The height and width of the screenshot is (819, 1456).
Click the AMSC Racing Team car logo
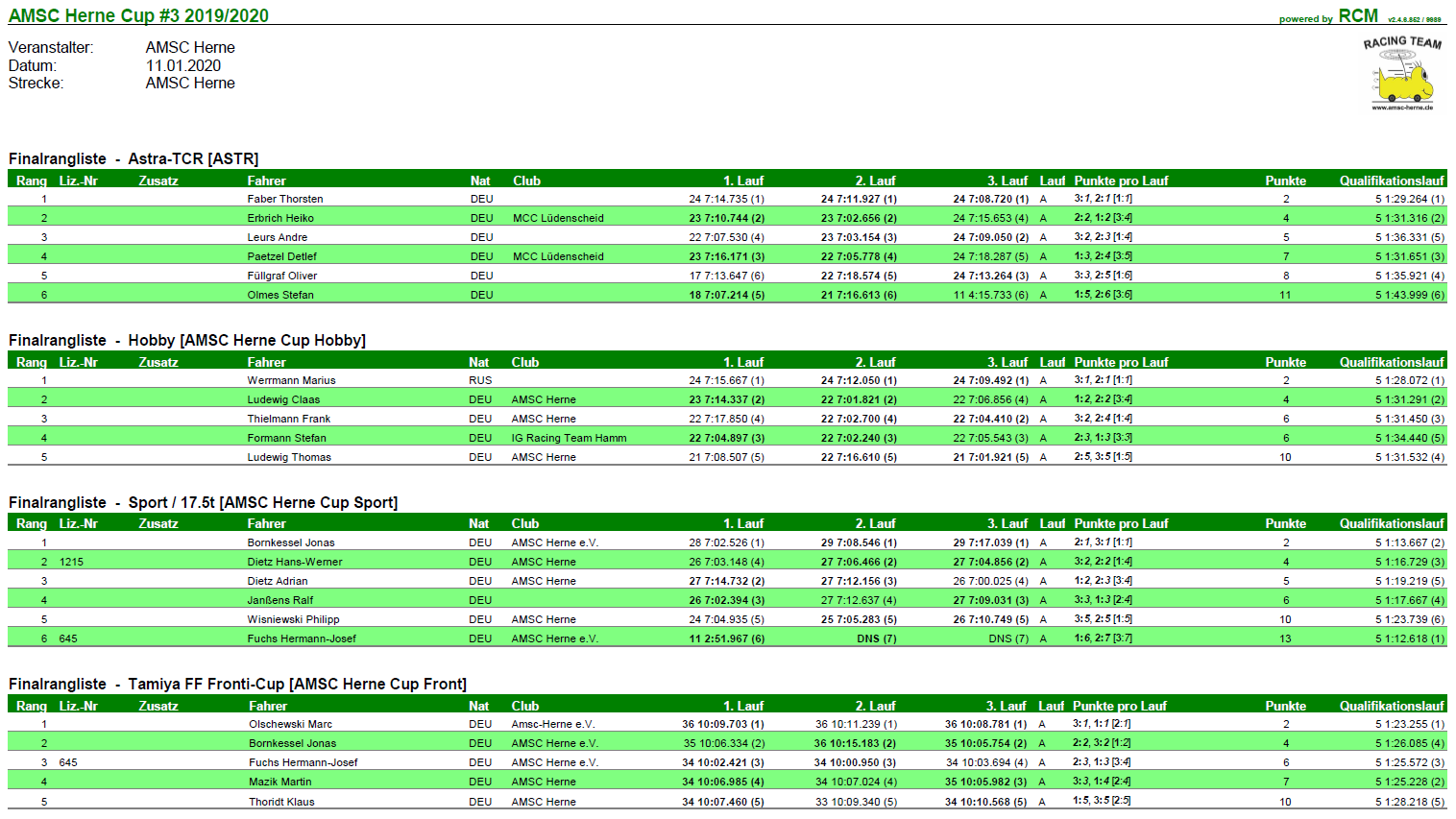coord(1402,75)
